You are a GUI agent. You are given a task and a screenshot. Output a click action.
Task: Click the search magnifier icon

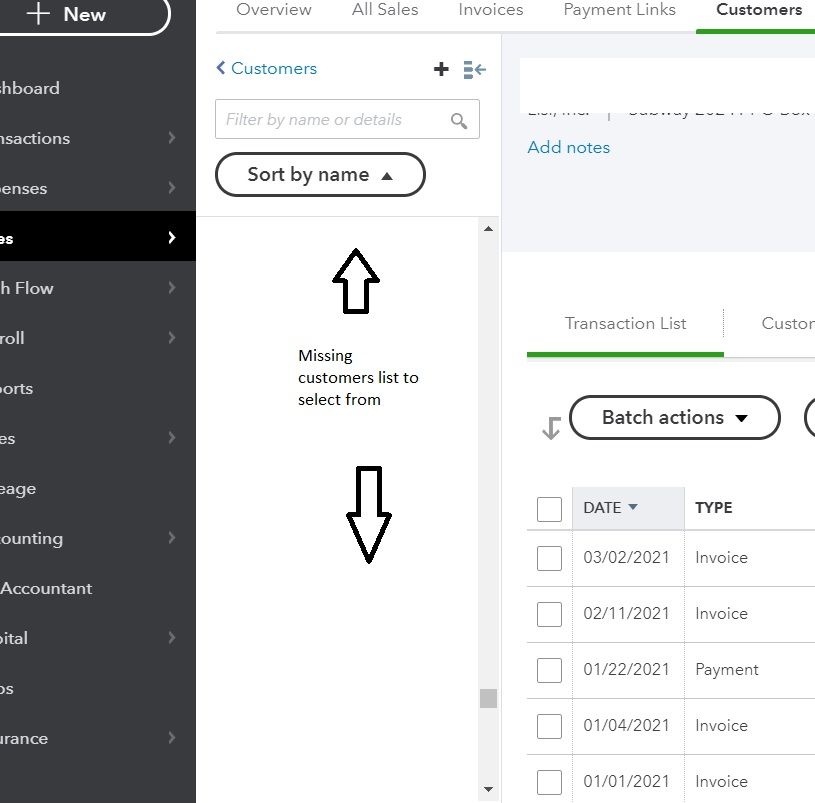click(459, 120)
